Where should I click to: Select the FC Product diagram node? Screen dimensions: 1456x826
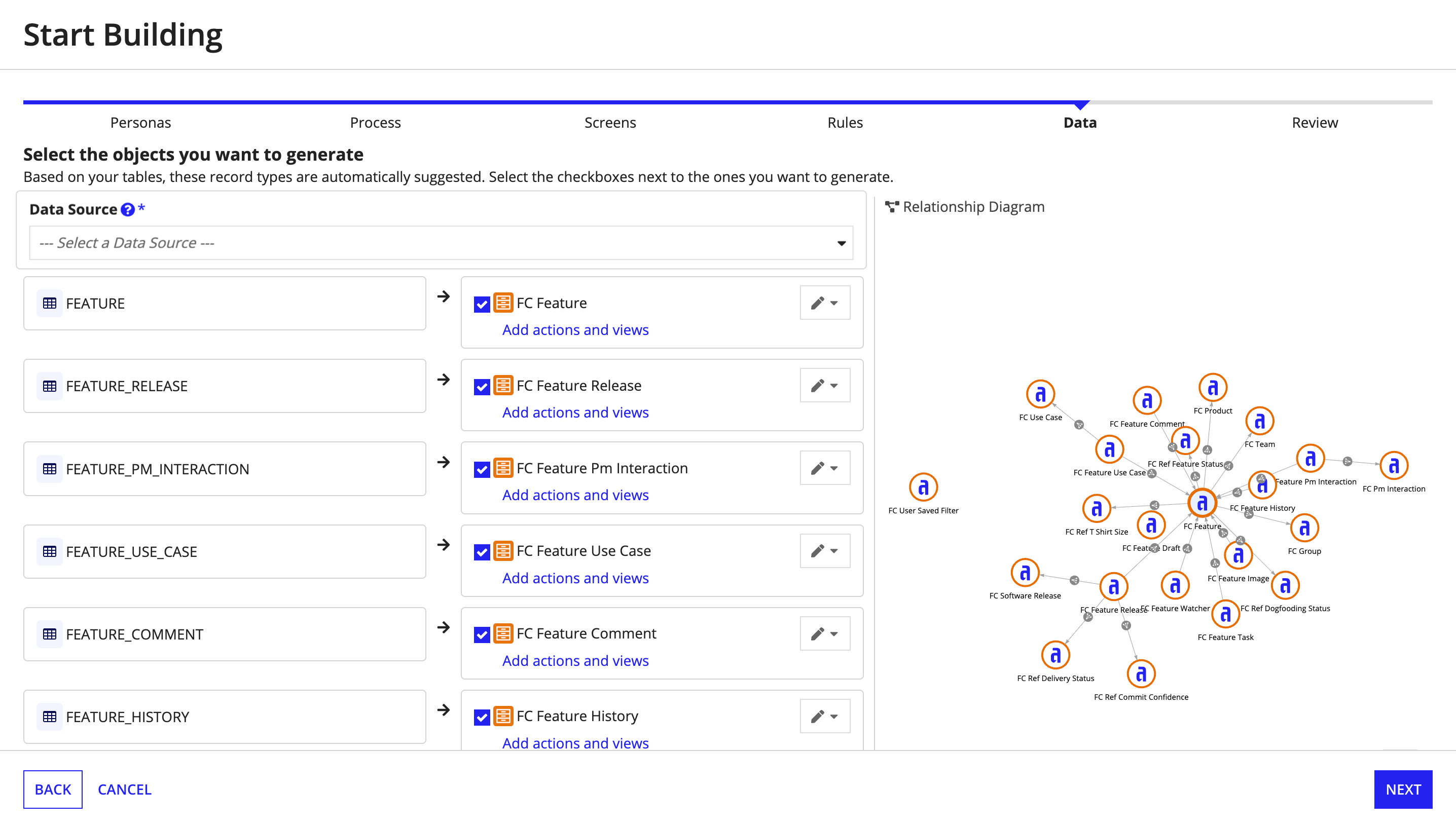point(1213,388)
